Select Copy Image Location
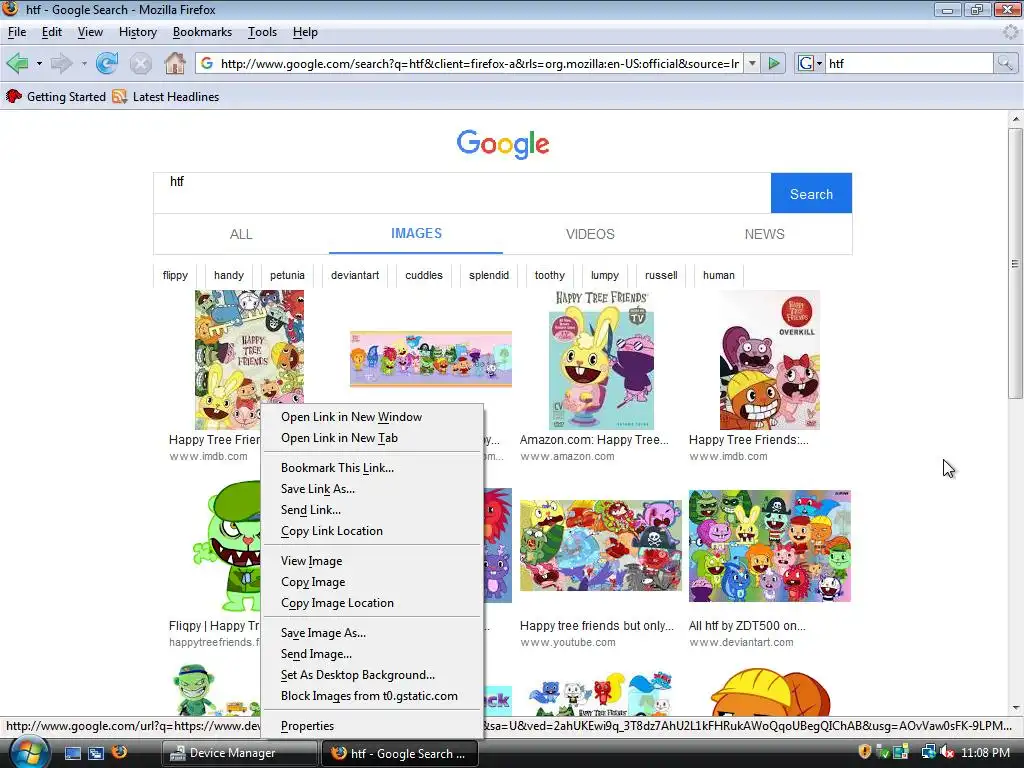 click(x=372, y=603)
